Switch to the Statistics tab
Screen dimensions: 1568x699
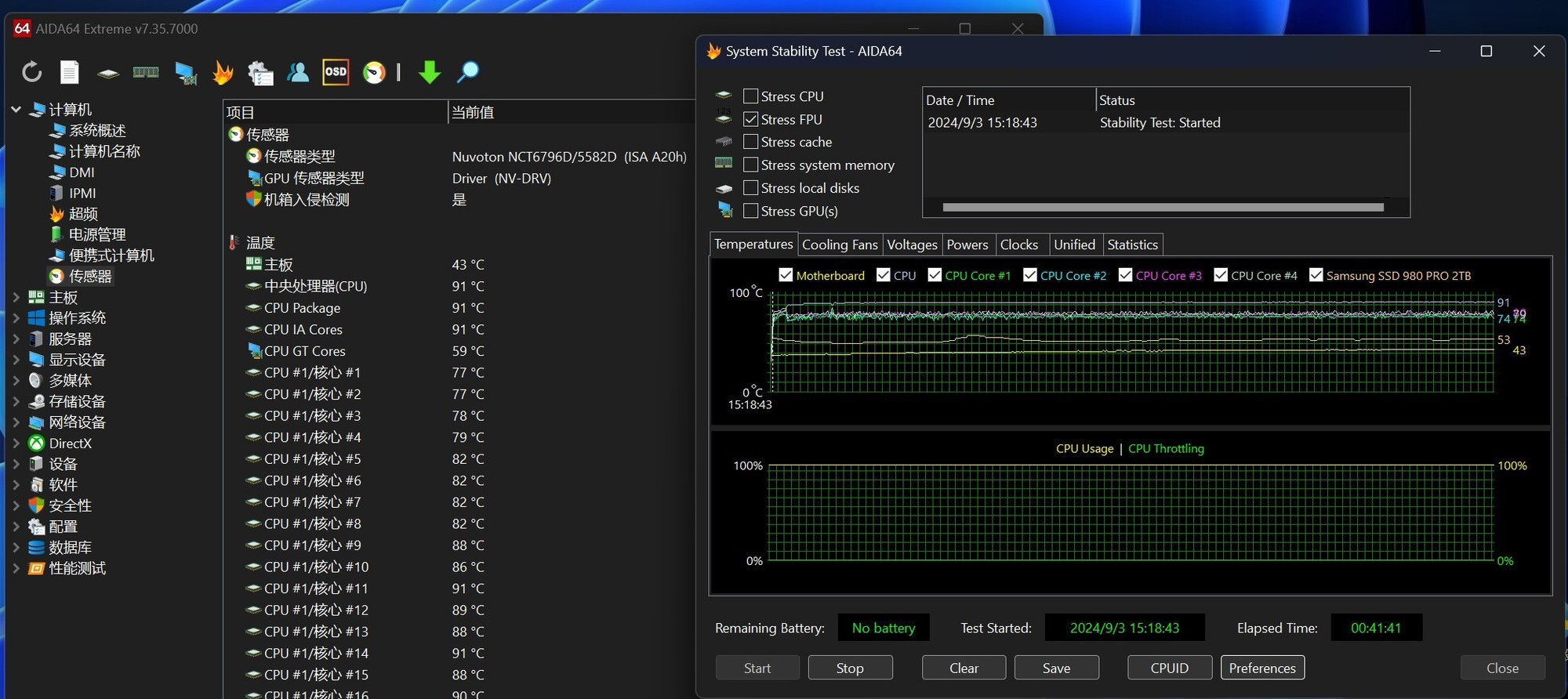coord(1132,244)
